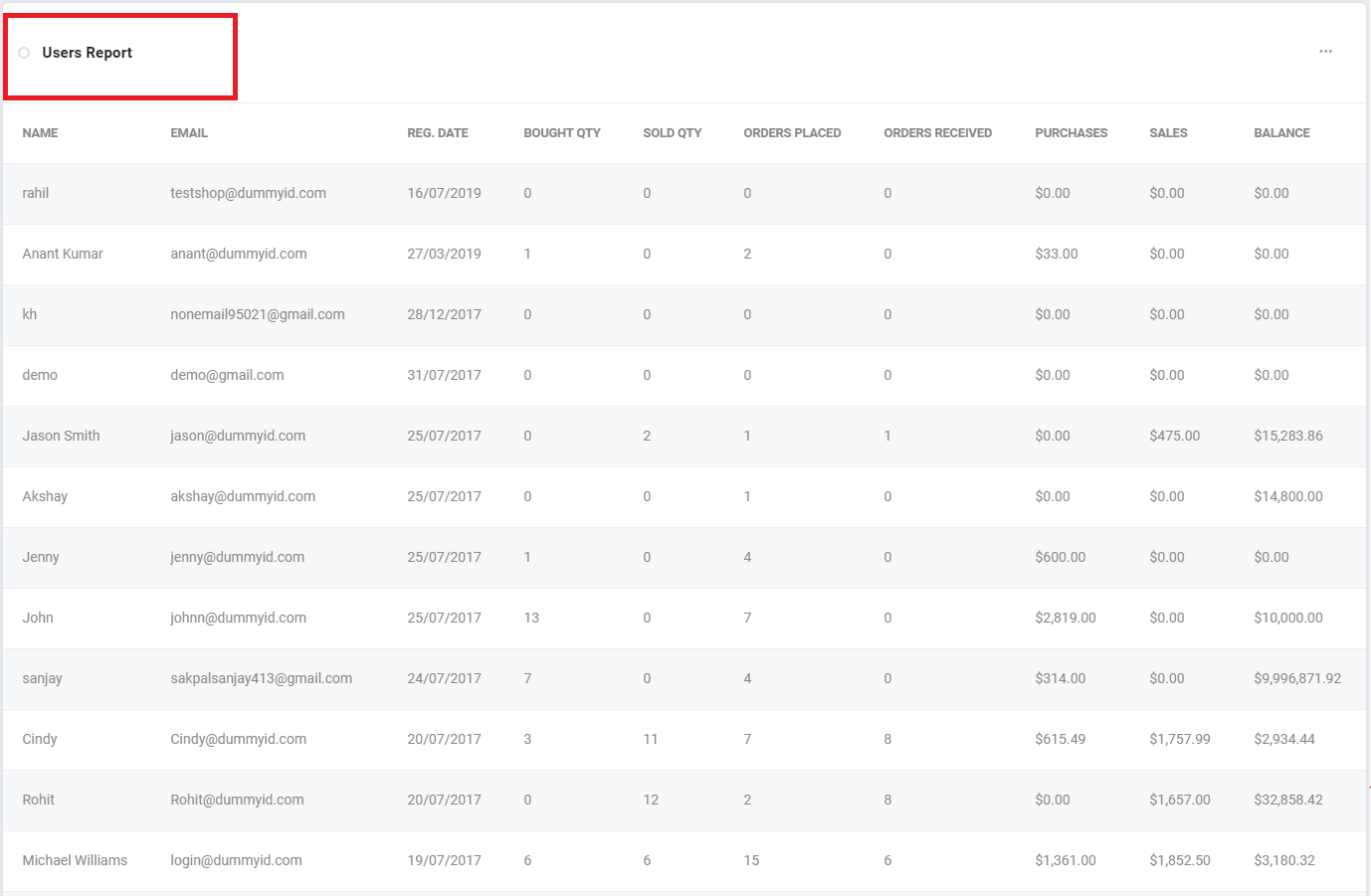Screen dimensions: 1371x896
Task: Select the name Rohit
Action: 39,801
